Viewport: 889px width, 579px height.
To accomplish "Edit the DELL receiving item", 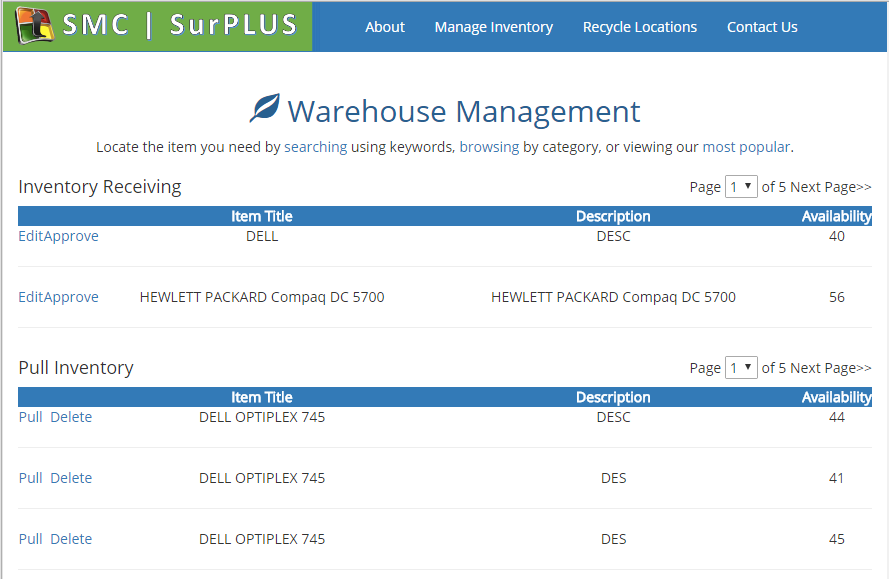I will point(31,236).
